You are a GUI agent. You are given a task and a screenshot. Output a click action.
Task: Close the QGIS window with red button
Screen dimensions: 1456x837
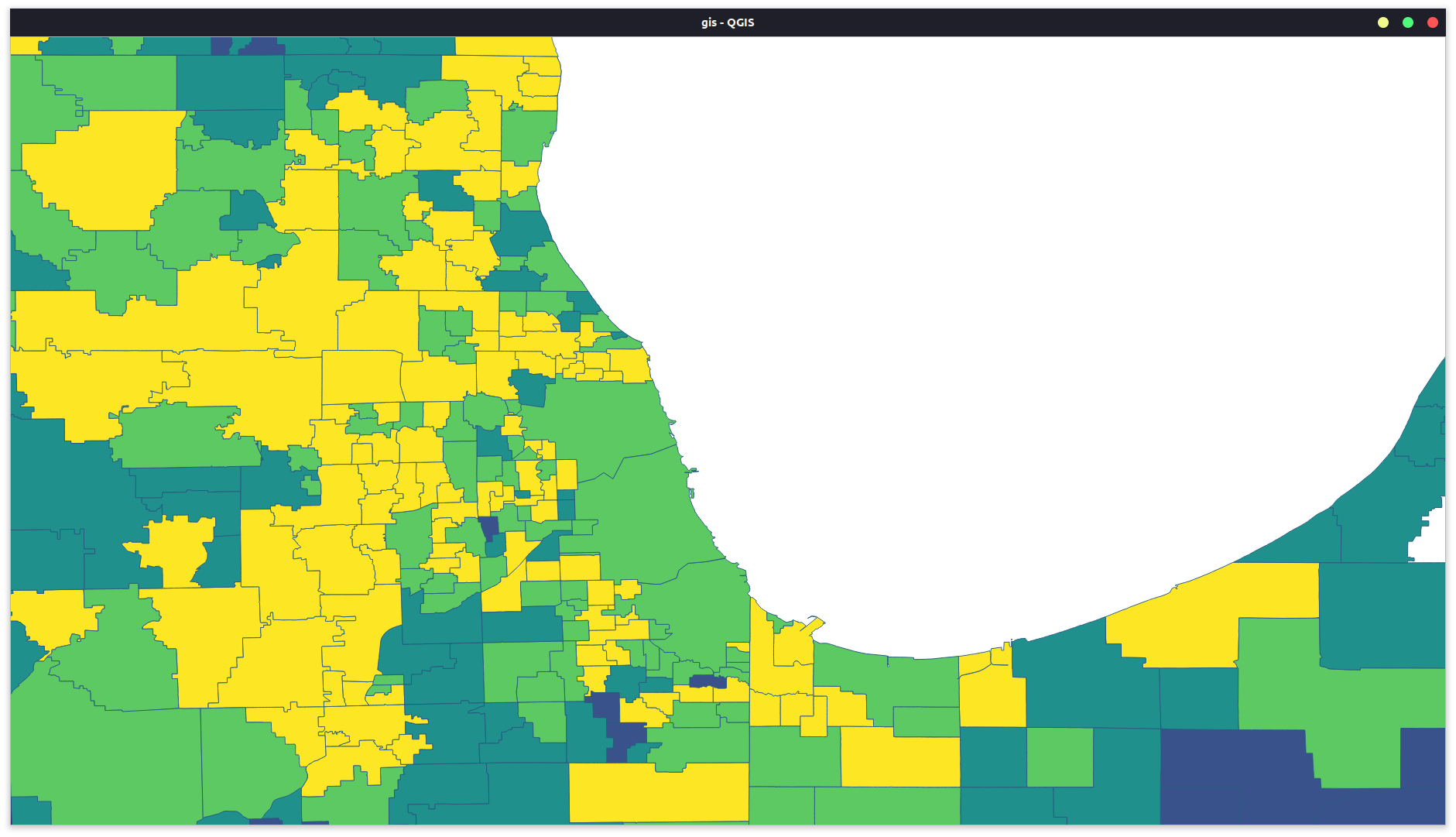[1433, 22]
